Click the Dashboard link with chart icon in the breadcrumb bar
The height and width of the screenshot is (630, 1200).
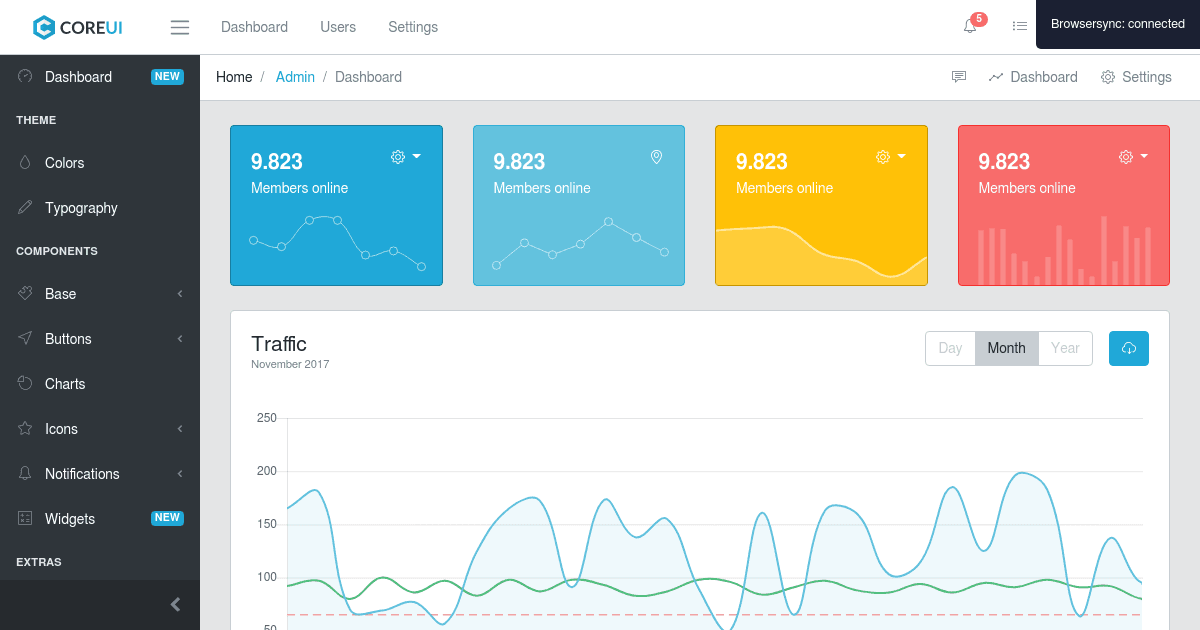tap(1033, 77)
